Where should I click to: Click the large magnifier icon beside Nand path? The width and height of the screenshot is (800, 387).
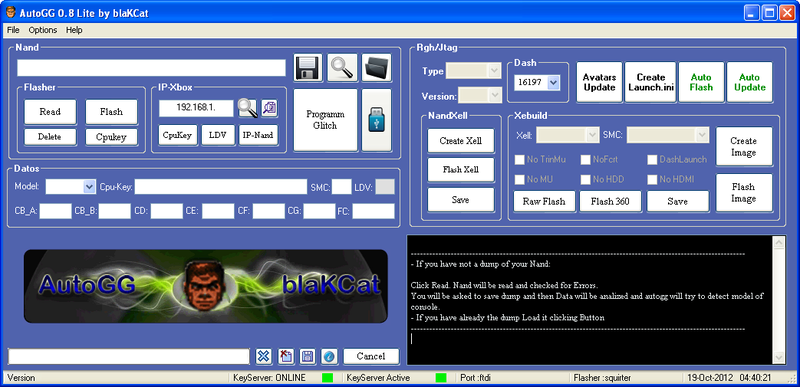click(342, 68)
